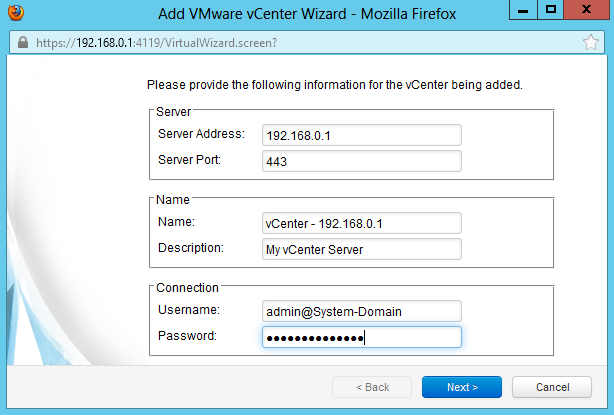Click the 'Description:' label

[x=191, y=248]
